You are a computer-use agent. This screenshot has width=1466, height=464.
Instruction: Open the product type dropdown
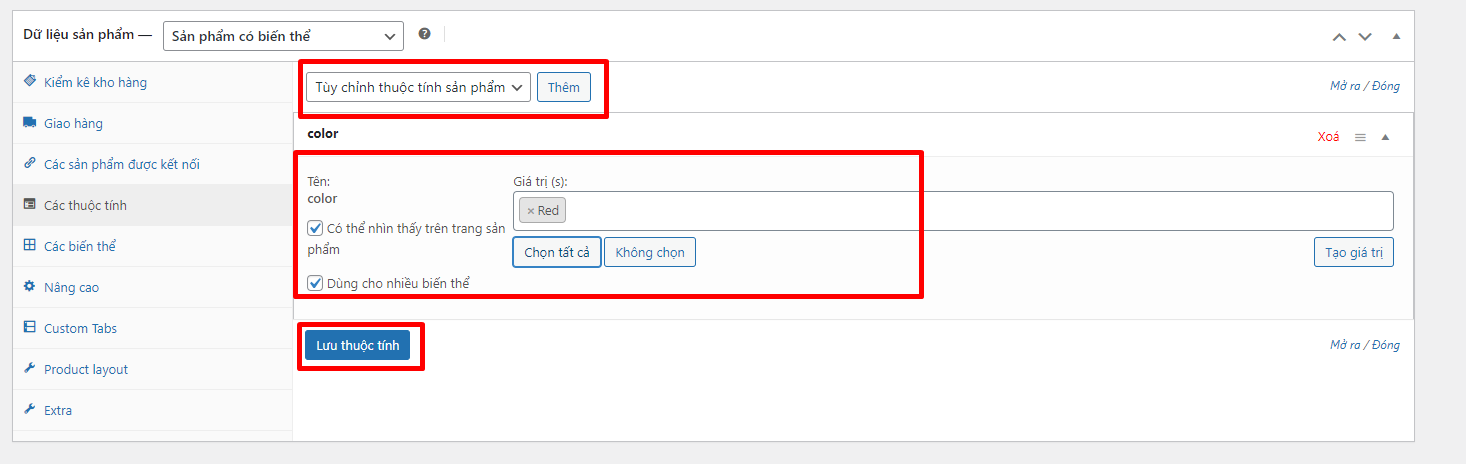click(x=283, y=36)
